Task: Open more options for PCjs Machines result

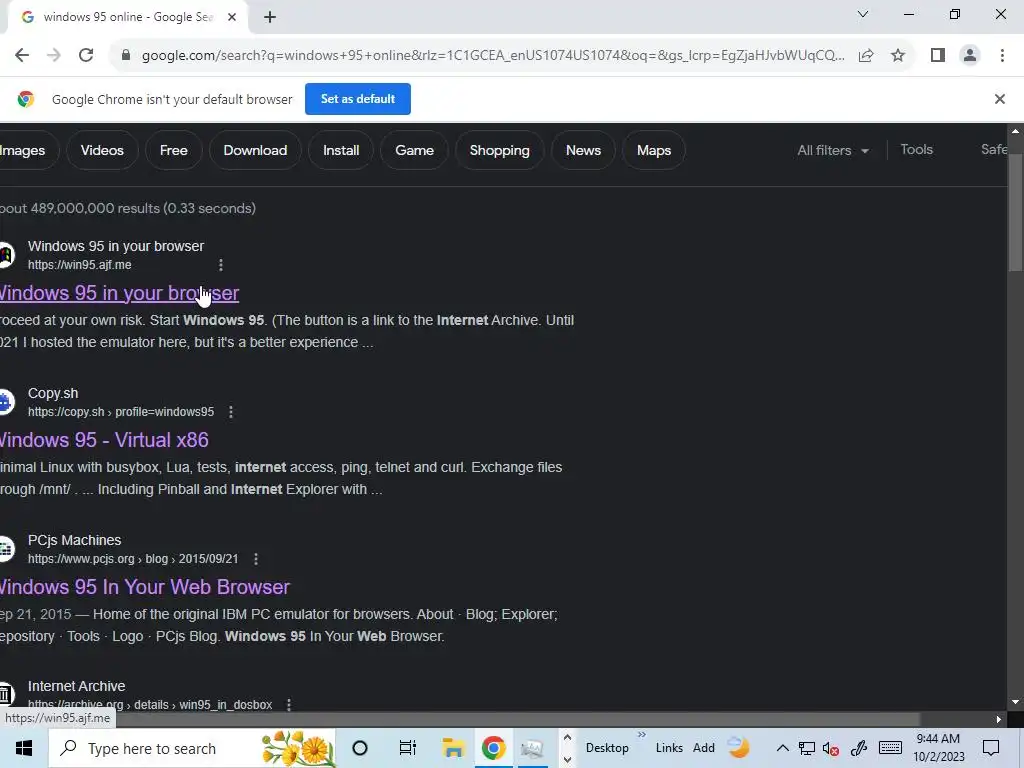Action: click(x=256, y=559)
